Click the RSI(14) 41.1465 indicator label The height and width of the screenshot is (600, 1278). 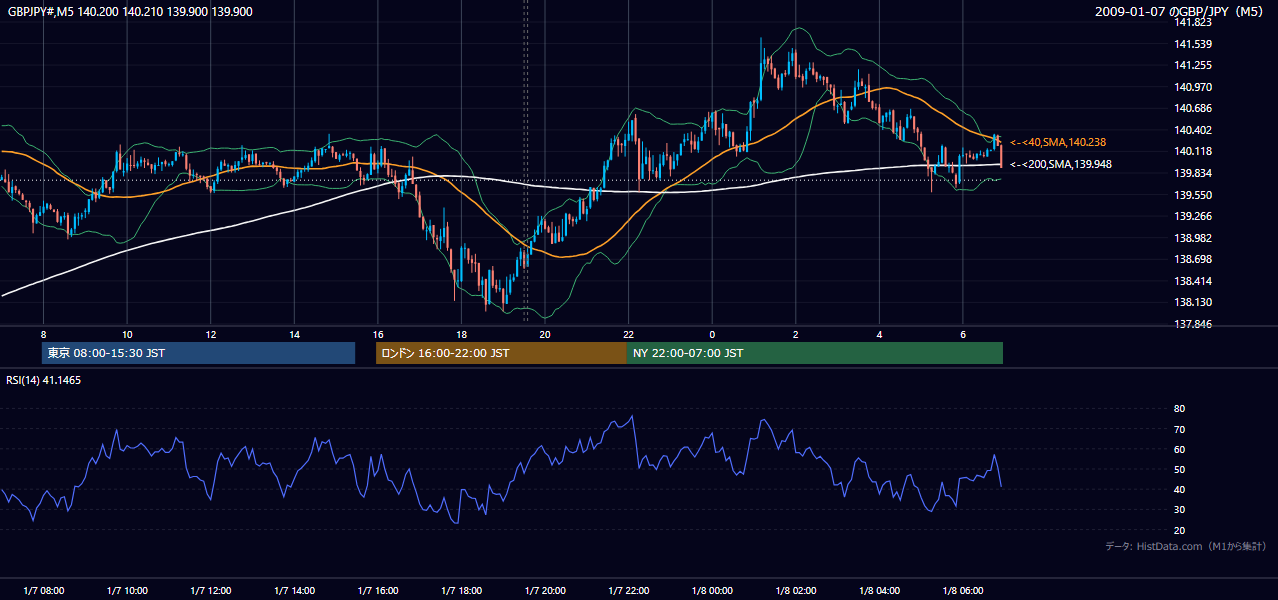click(44, 380)
